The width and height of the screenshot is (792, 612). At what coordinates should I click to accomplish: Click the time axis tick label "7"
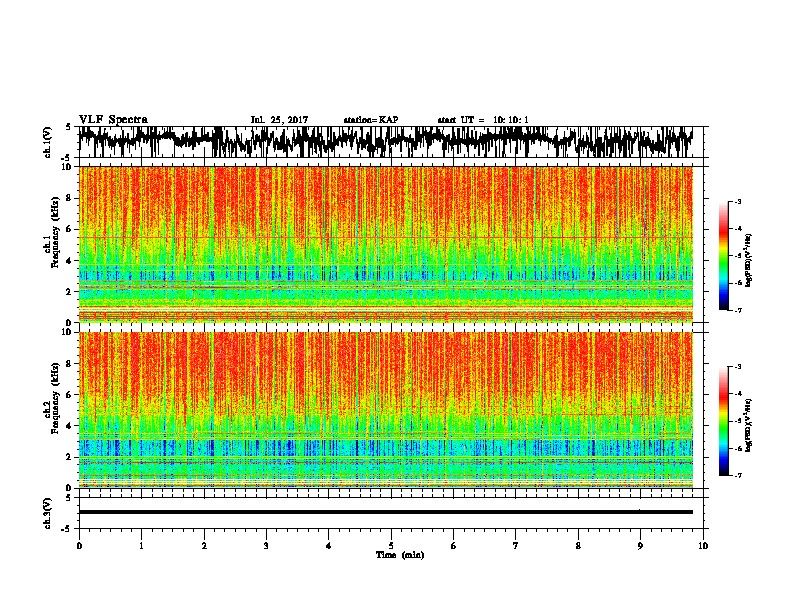(516, 546)
